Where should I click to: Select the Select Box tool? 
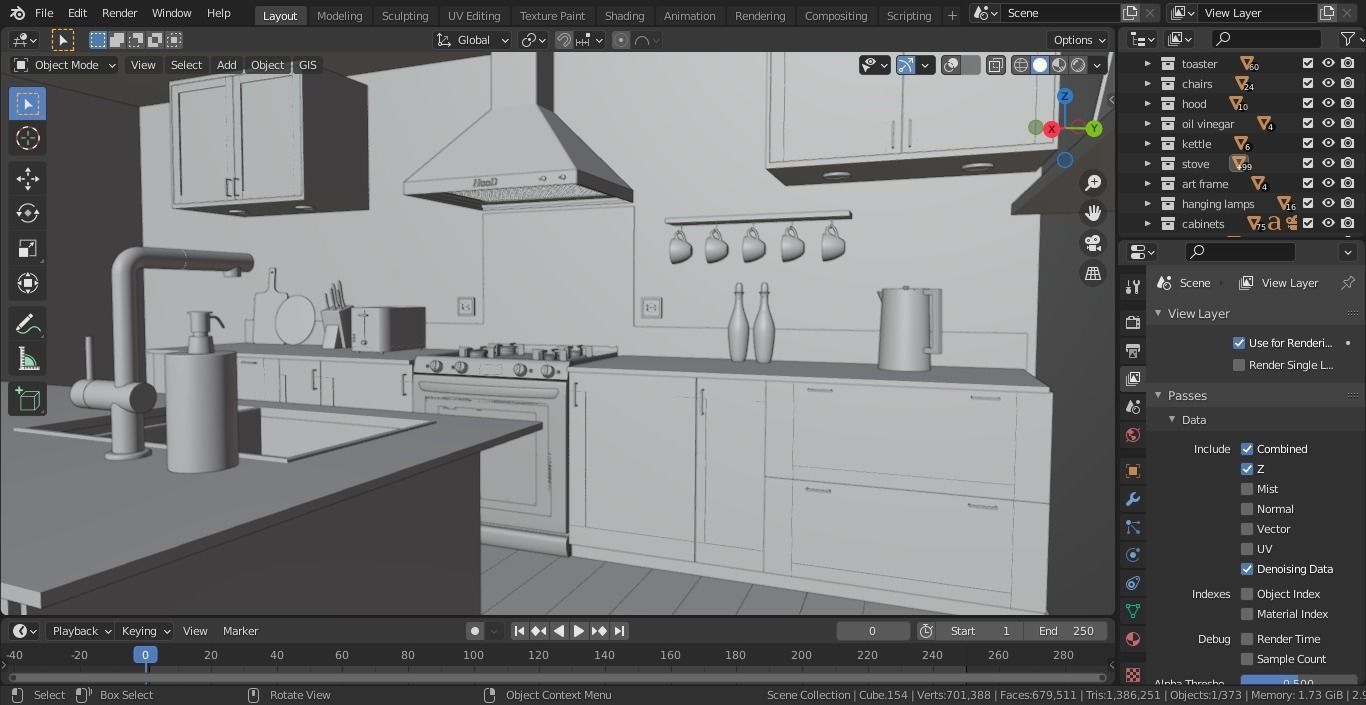[x=28, y=104]
